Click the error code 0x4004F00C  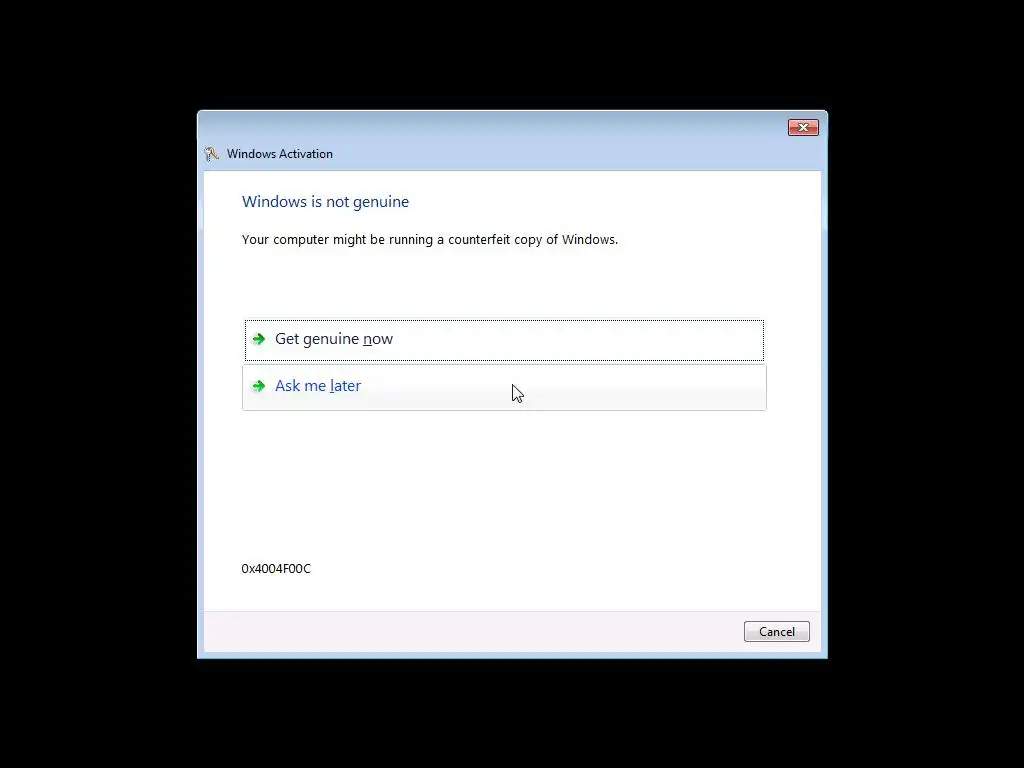click(276, 569)
